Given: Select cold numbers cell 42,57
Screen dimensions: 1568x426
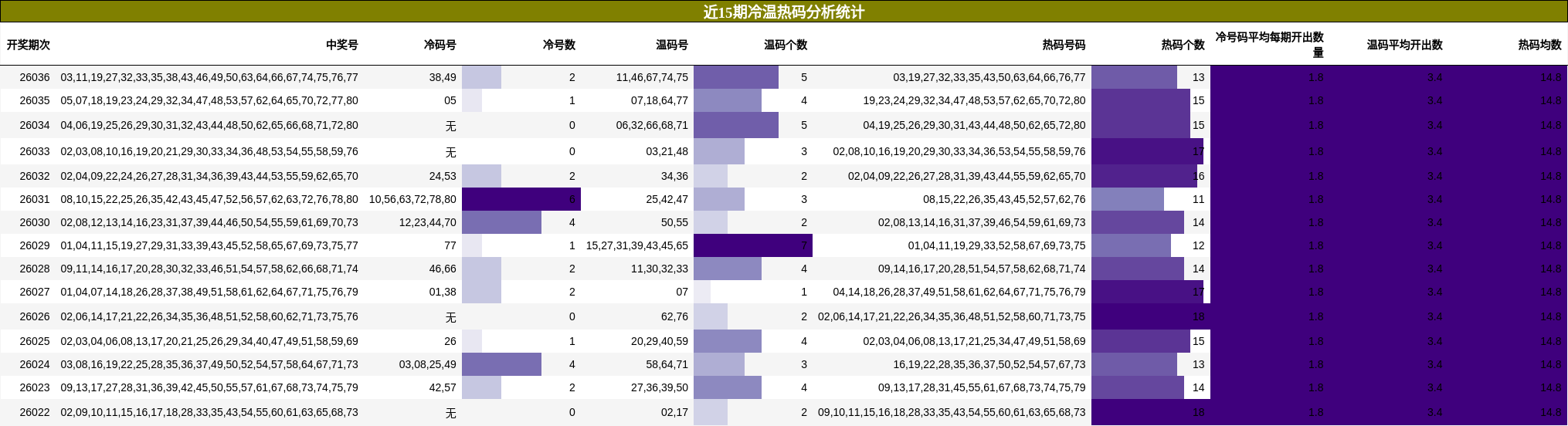Looking at the screenshot, I should pyautogui.click(x=443, y=387).
